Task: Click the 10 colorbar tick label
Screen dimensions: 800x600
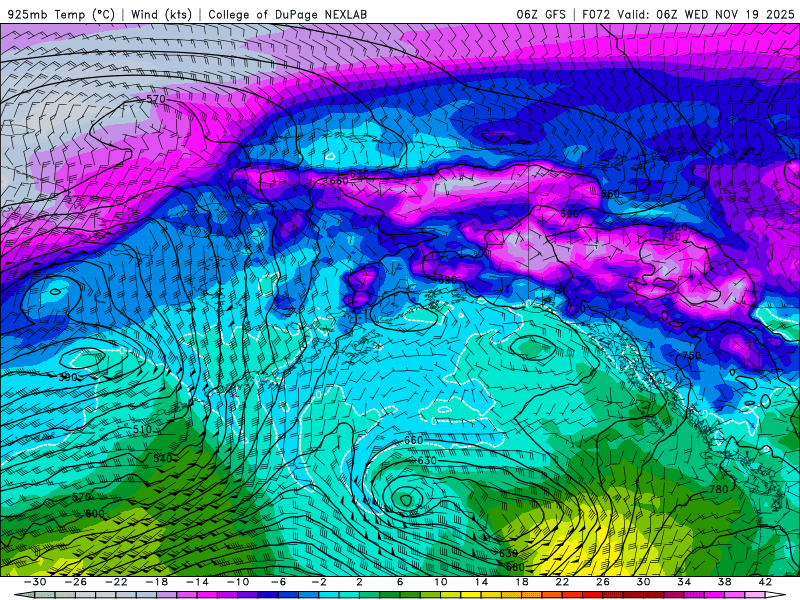Action: coord(440,582)
